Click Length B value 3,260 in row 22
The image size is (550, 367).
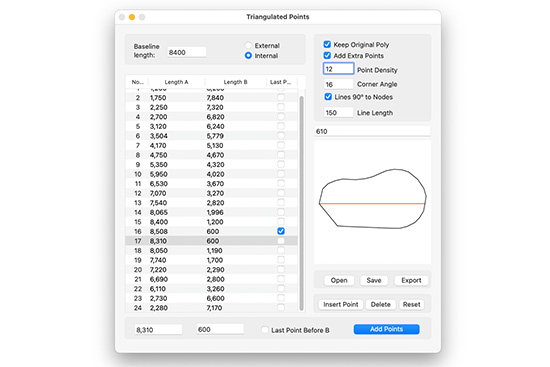(215, 288)
